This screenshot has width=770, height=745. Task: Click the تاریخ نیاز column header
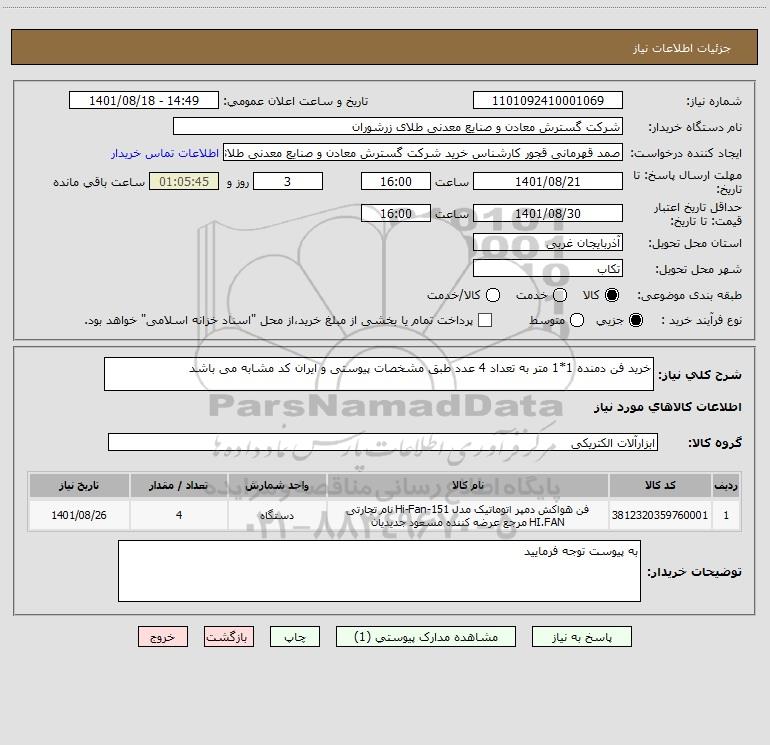click(79, 485)
